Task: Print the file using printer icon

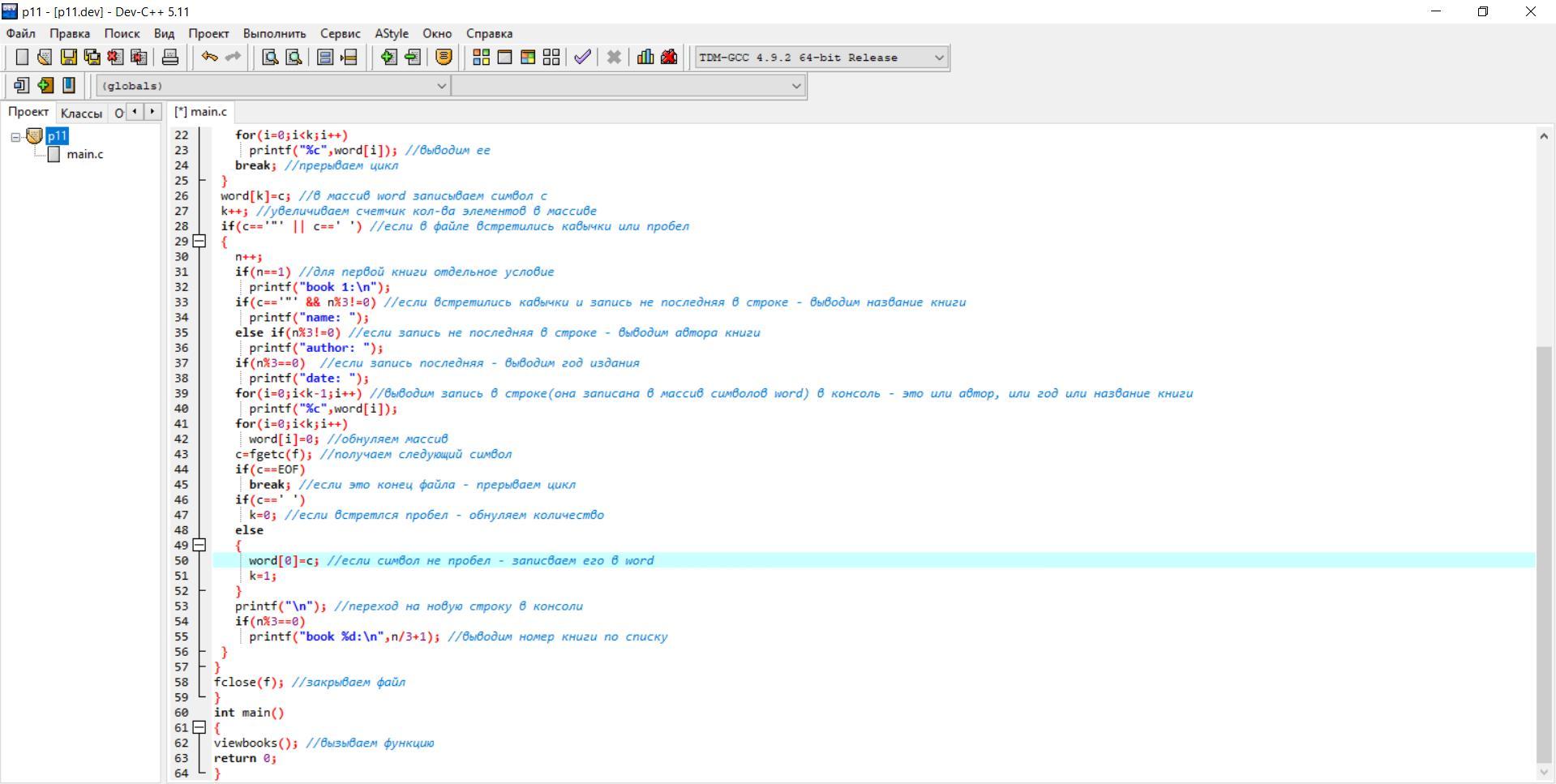Action: click(170, 57)
